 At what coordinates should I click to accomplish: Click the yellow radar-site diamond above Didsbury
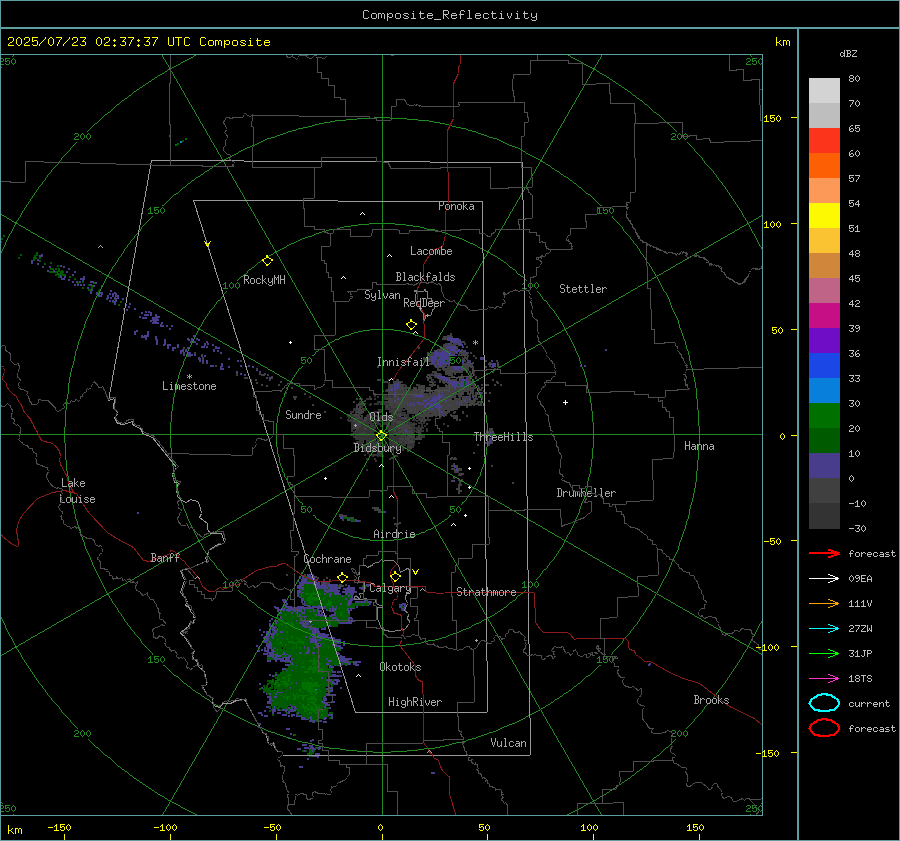pos(381,435)
